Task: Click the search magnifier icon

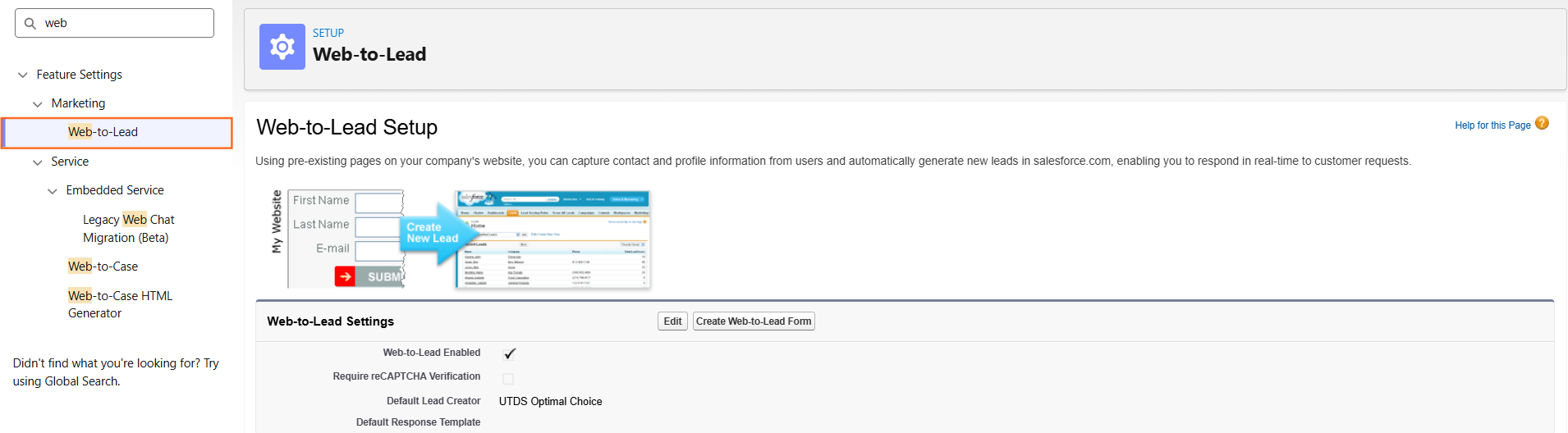Action: pos(30,23)
